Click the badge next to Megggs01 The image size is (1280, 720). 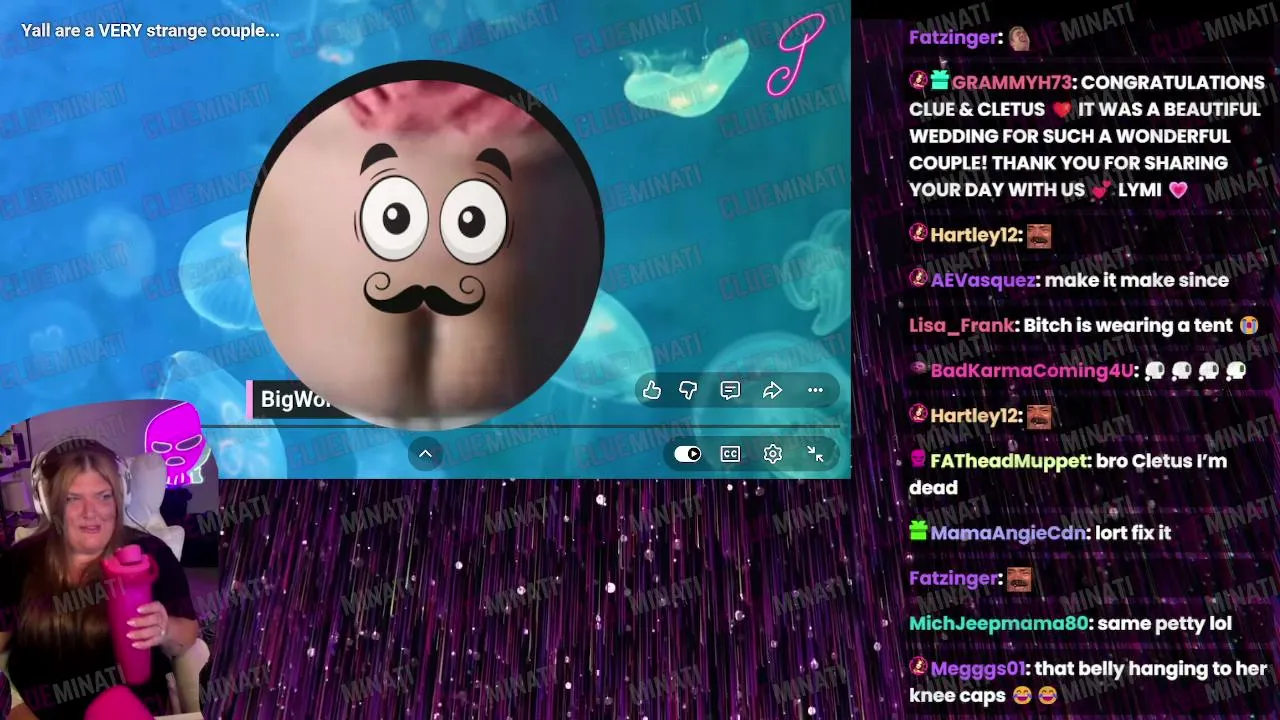918,667
